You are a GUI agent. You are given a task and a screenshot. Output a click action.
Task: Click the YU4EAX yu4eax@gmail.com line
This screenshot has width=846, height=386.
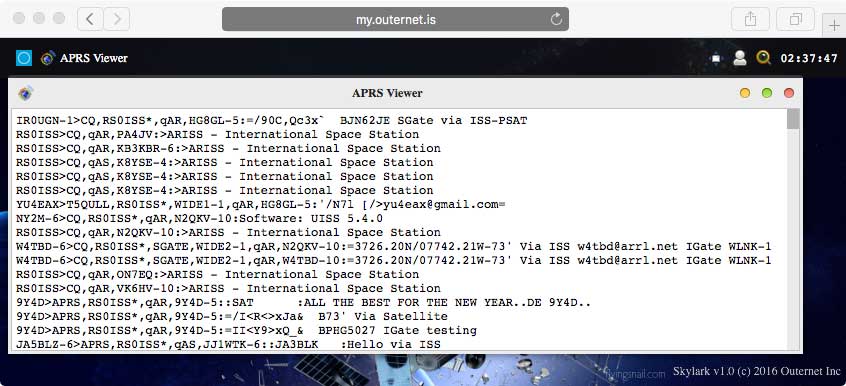[x=261, y=205]
